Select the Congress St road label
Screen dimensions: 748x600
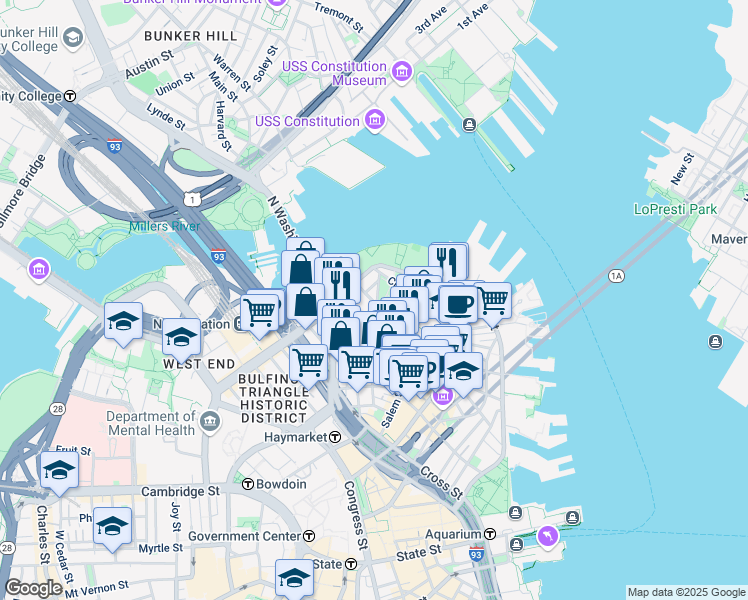pyautogui.click(x=356, y=515)
